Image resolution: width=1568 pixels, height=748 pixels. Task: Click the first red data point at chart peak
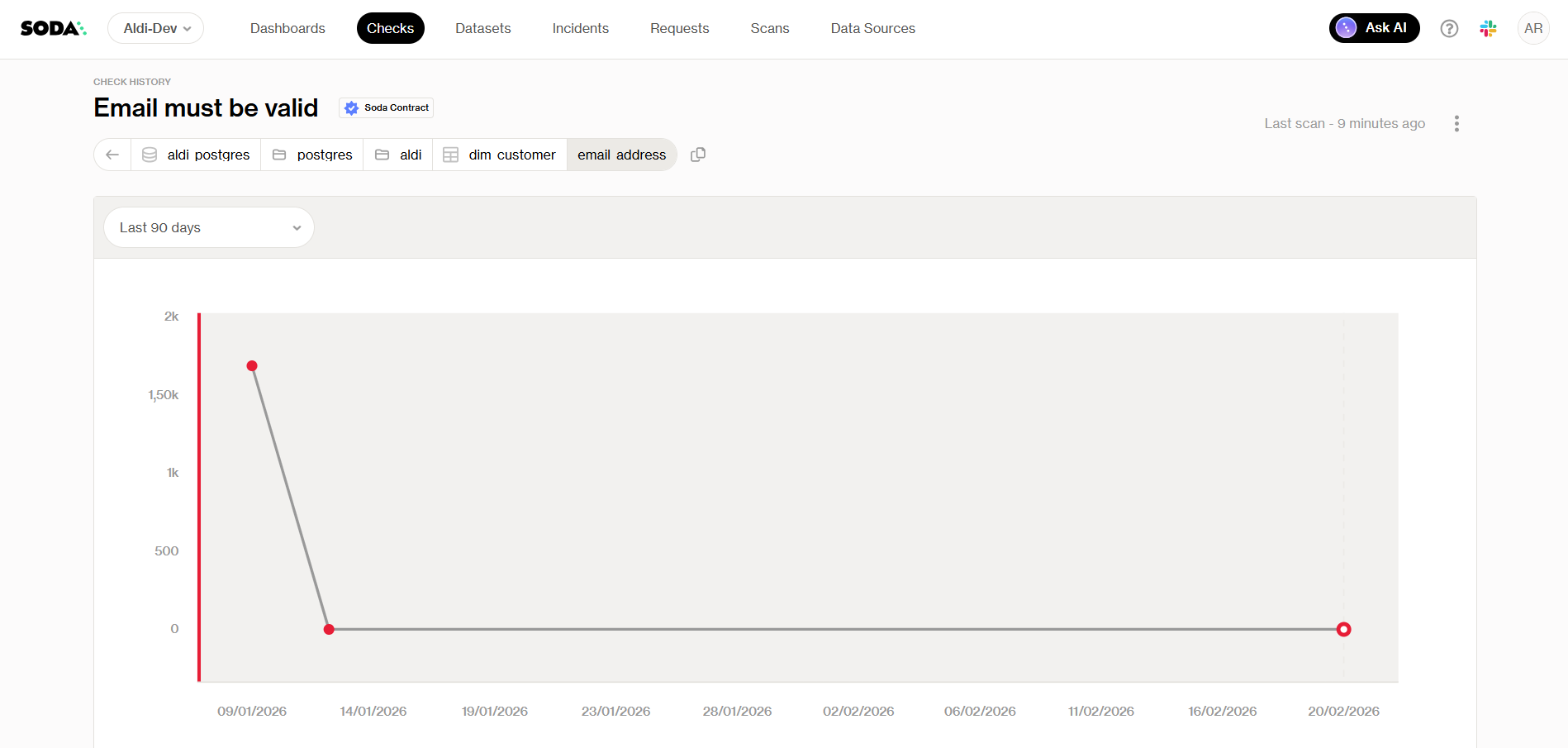[252, 365]
